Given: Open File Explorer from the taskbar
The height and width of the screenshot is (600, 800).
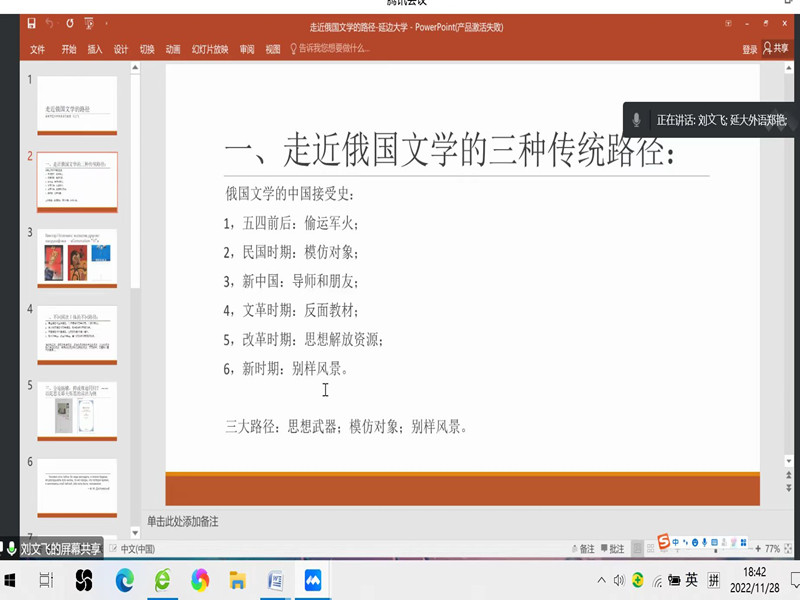Looking at the screenshot, I should [x=237, y=580].
